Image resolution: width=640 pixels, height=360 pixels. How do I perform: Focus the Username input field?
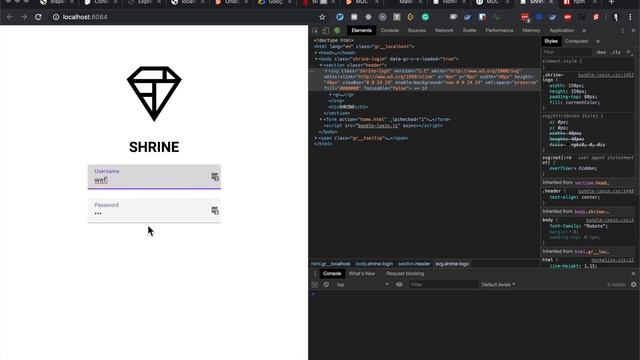tap(154, 177)
